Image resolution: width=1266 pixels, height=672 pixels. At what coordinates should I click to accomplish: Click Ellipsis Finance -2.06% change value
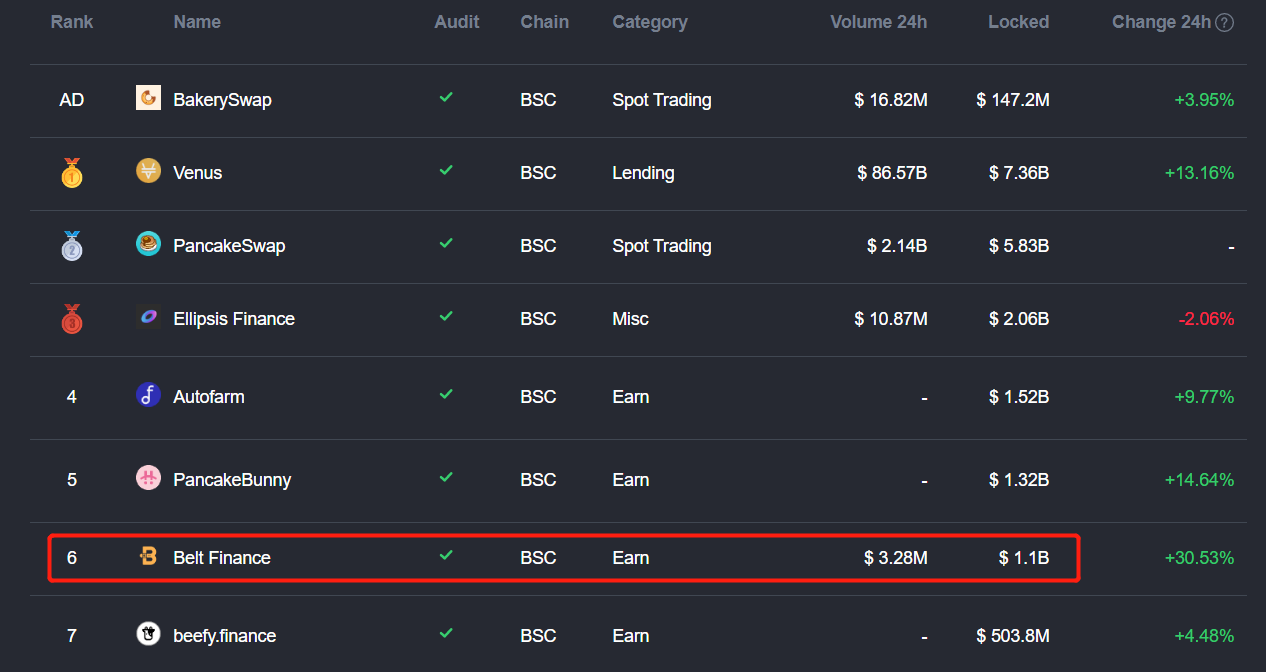(1206, 319)
